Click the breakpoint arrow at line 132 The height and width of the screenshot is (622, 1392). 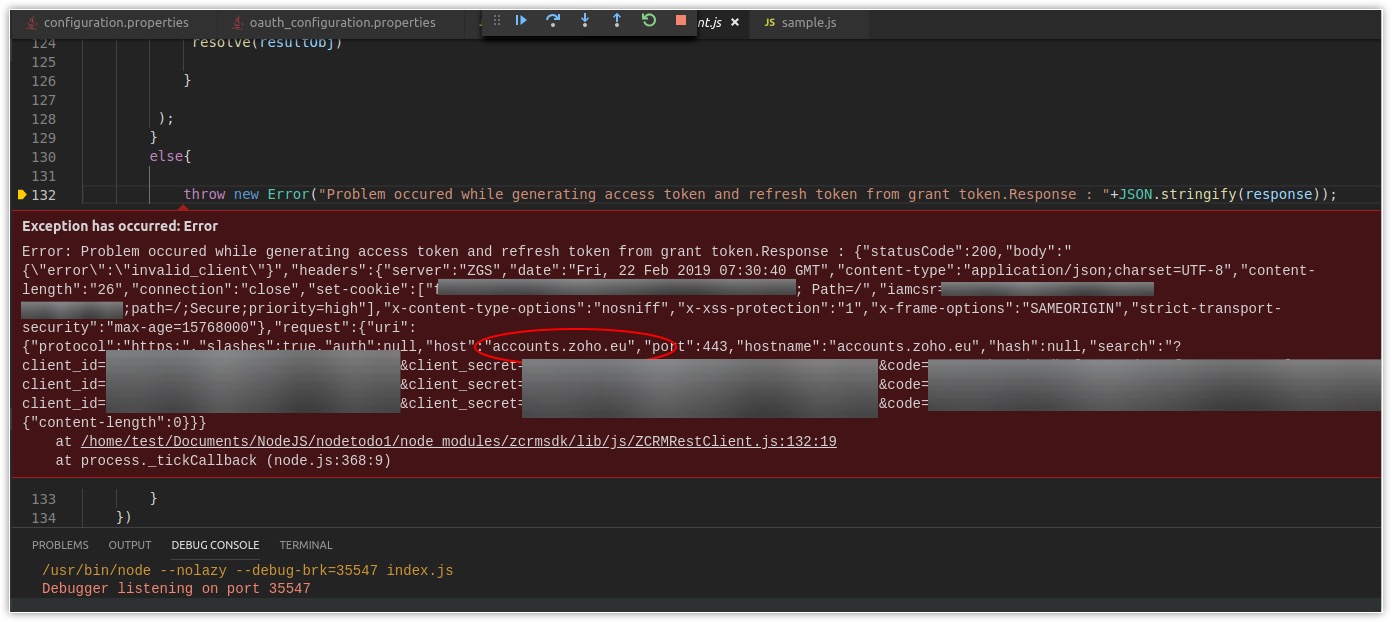[23, 194]
